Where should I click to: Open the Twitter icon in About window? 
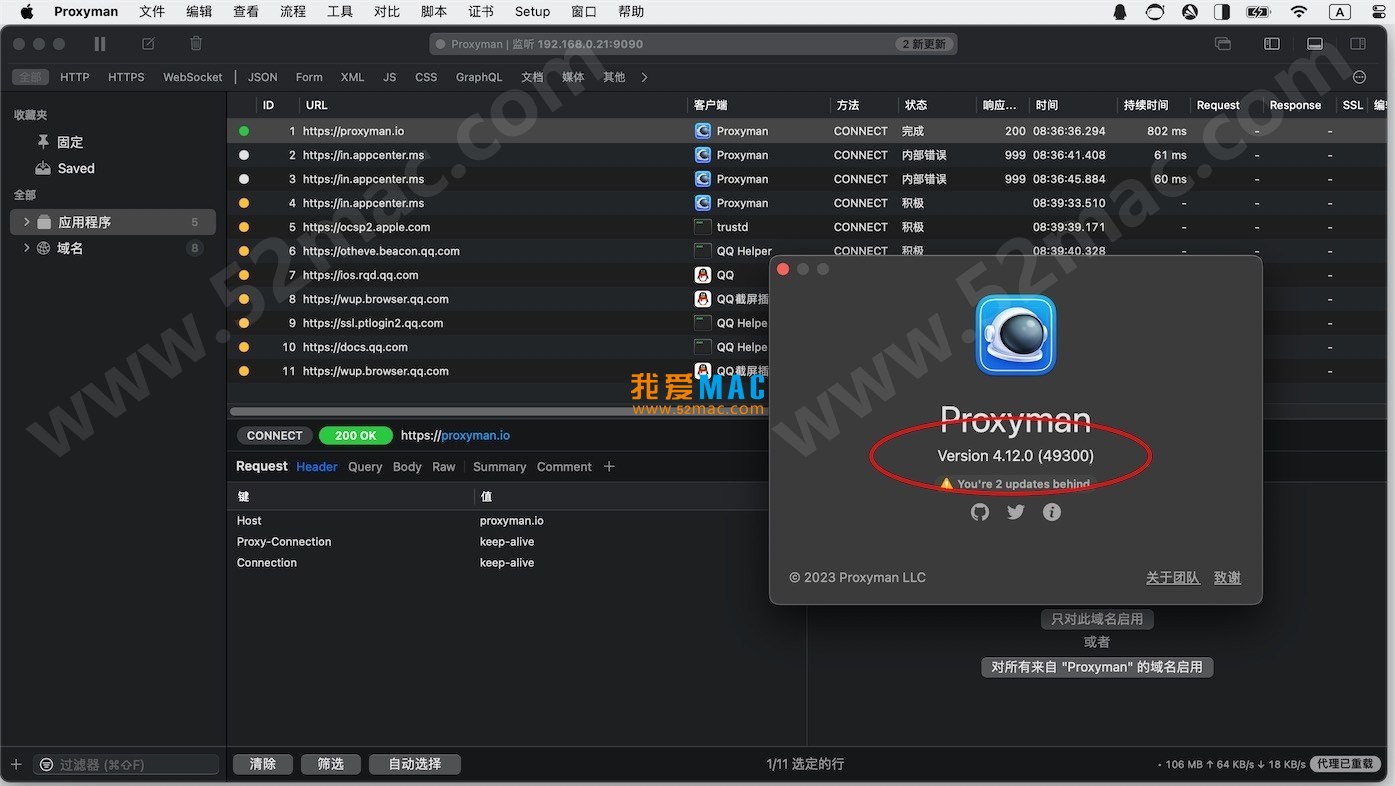click(1016, 512)
